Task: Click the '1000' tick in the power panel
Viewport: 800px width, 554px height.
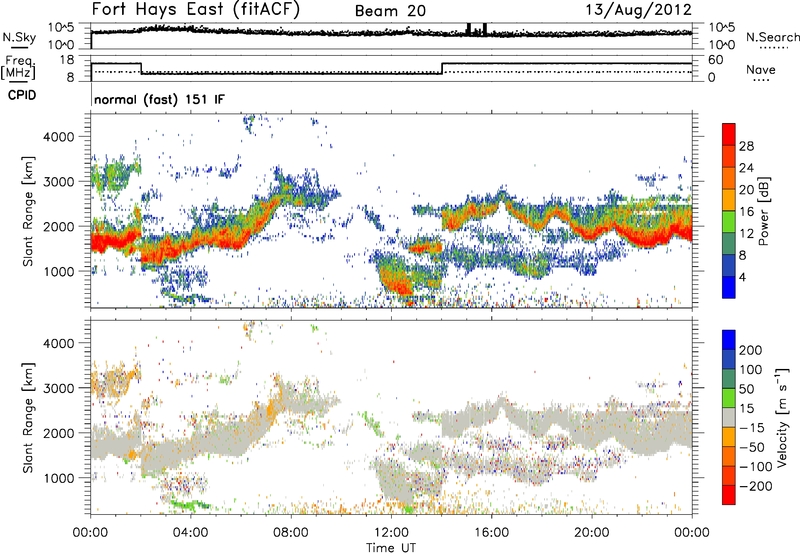Action: coord(58,271)
